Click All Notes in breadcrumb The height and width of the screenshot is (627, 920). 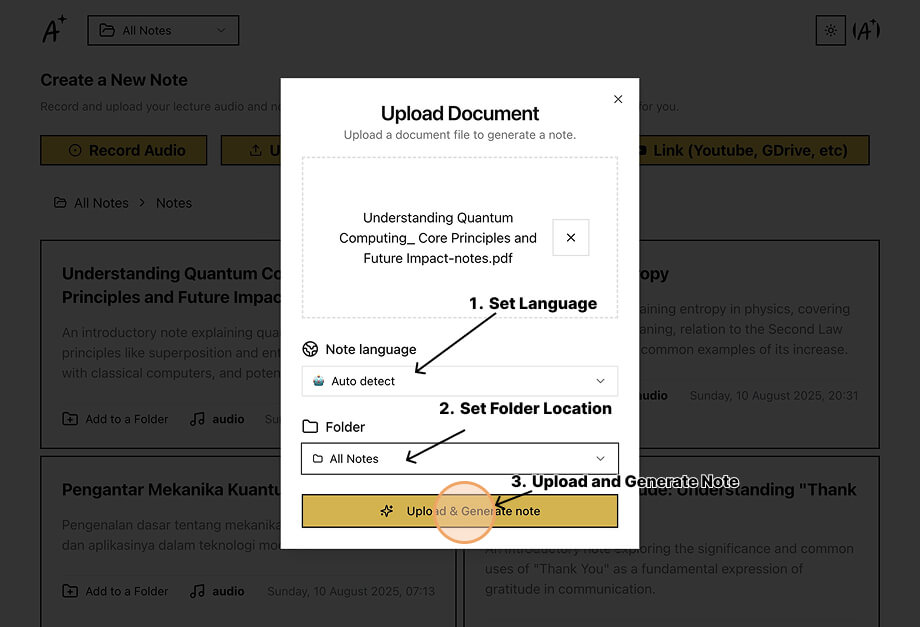(x=101, y=203)
